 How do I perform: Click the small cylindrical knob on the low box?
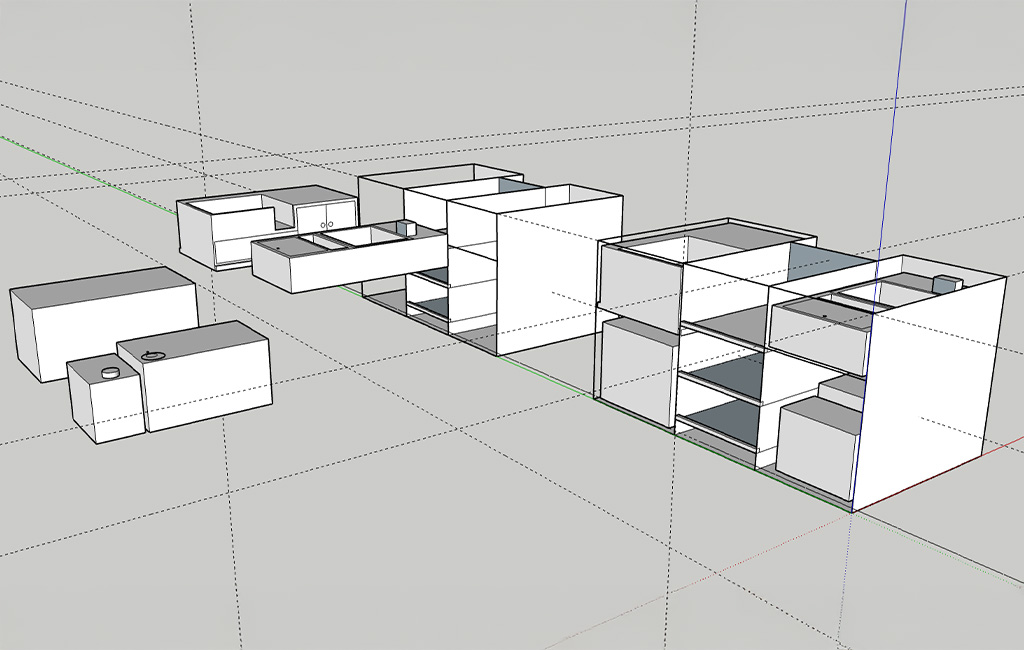pyautogui.click(x=110, y=372)
